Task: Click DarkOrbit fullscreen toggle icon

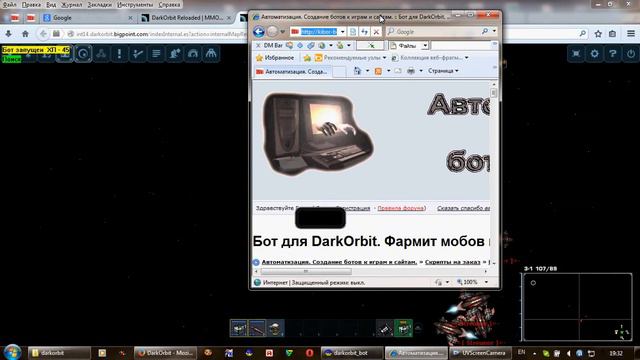Action: coord(576,53)
